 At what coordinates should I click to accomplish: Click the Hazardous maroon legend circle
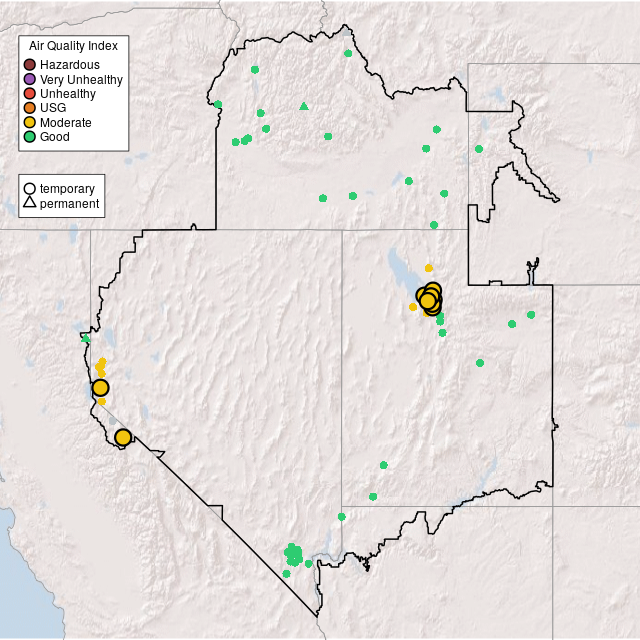[30, 65]
